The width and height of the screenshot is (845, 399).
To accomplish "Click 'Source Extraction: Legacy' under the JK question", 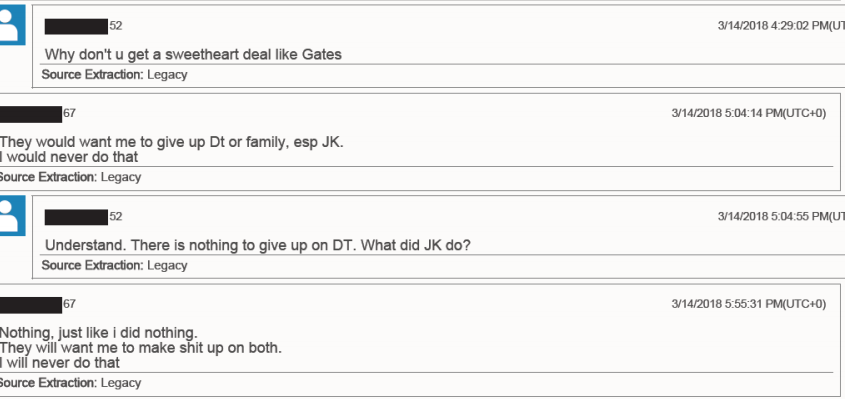I will (x=114, y=265).
